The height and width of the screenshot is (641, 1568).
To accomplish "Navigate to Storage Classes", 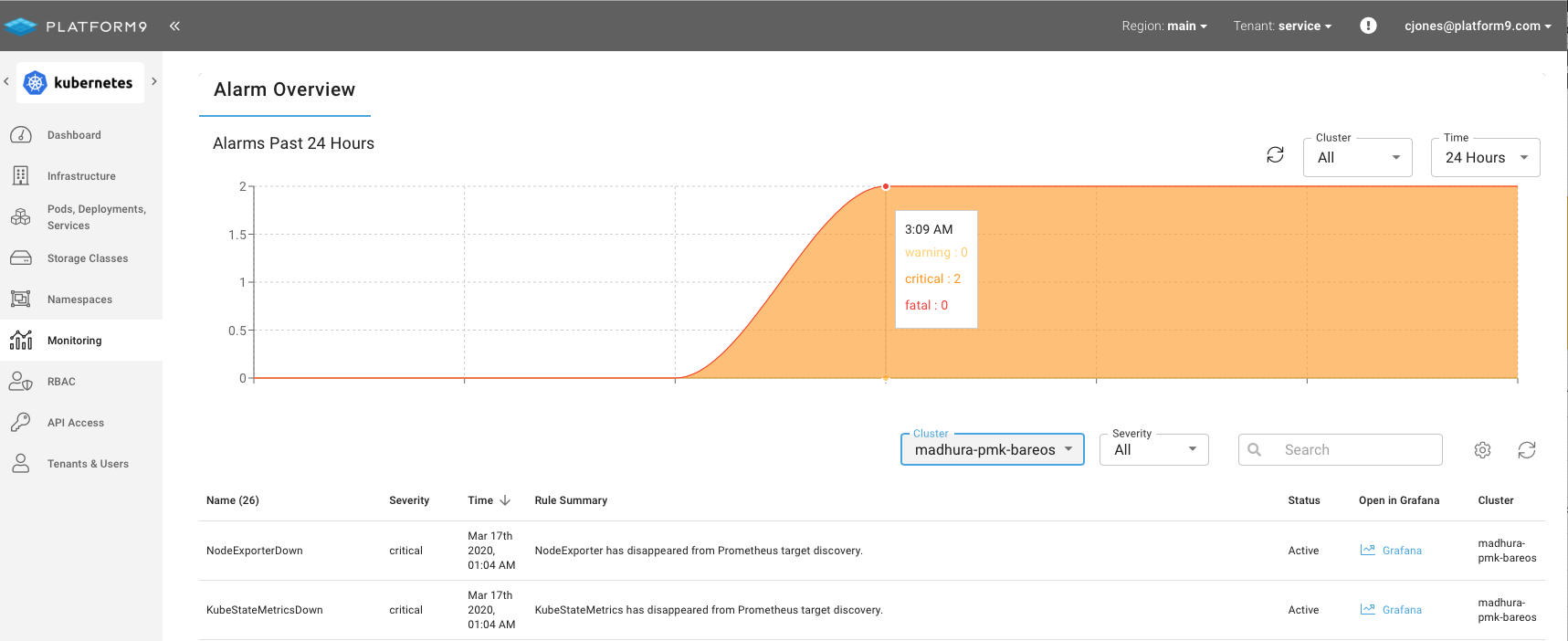I will (87, 258).
